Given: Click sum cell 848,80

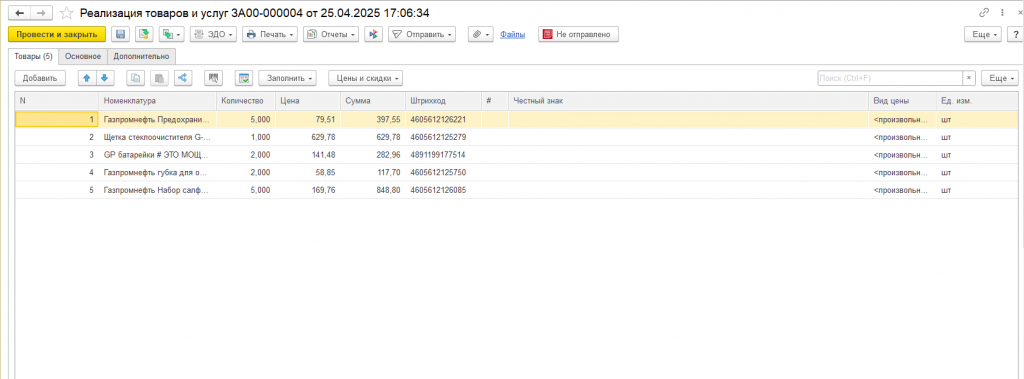Looking at the screenshot, I should click(x=373, y=190).
